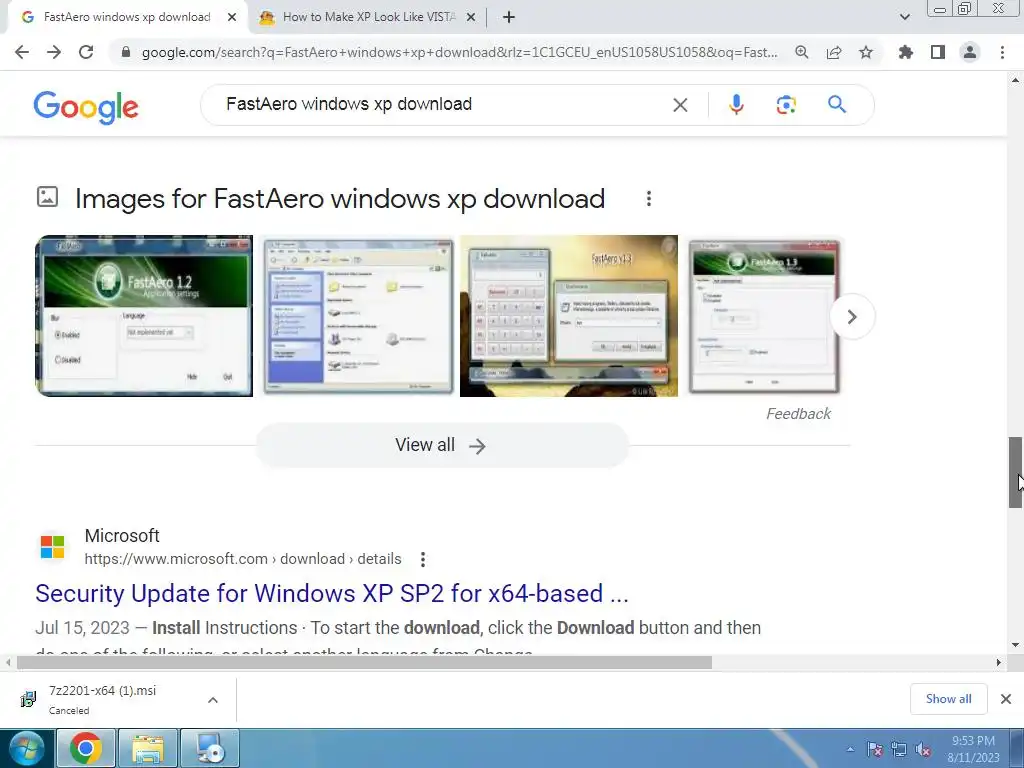Close the downloads bar
The image size is (1024, 768).
click(1006, 699)
